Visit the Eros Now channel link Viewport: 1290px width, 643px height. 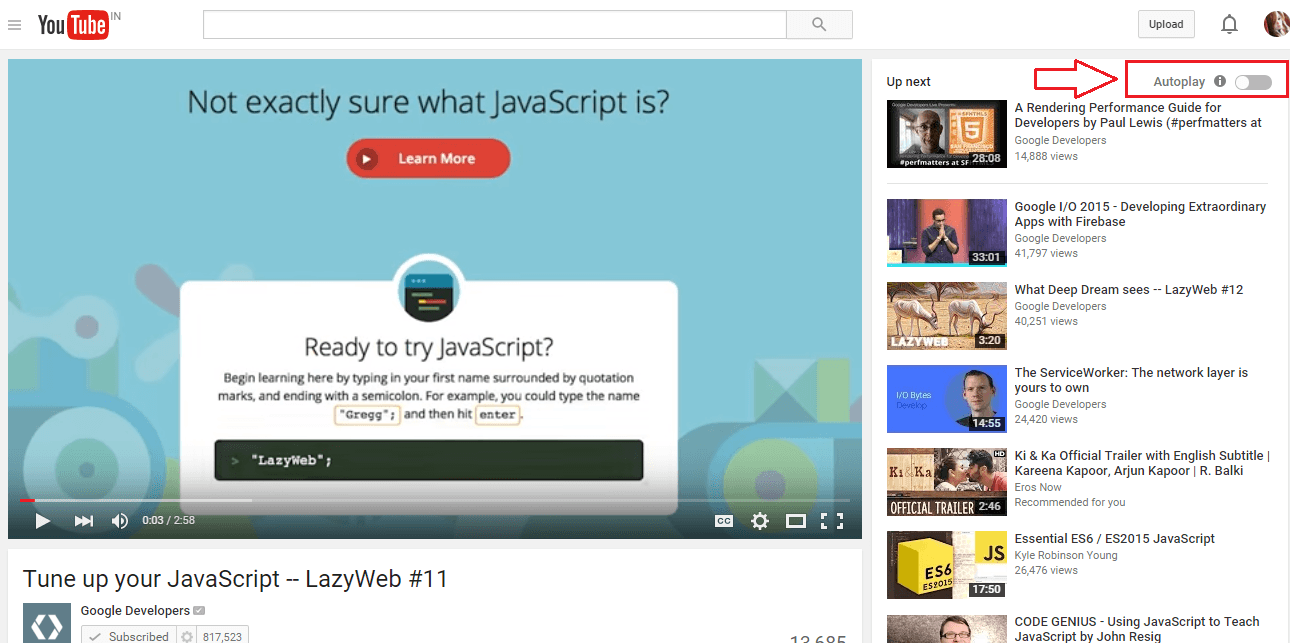[1039, 487]
